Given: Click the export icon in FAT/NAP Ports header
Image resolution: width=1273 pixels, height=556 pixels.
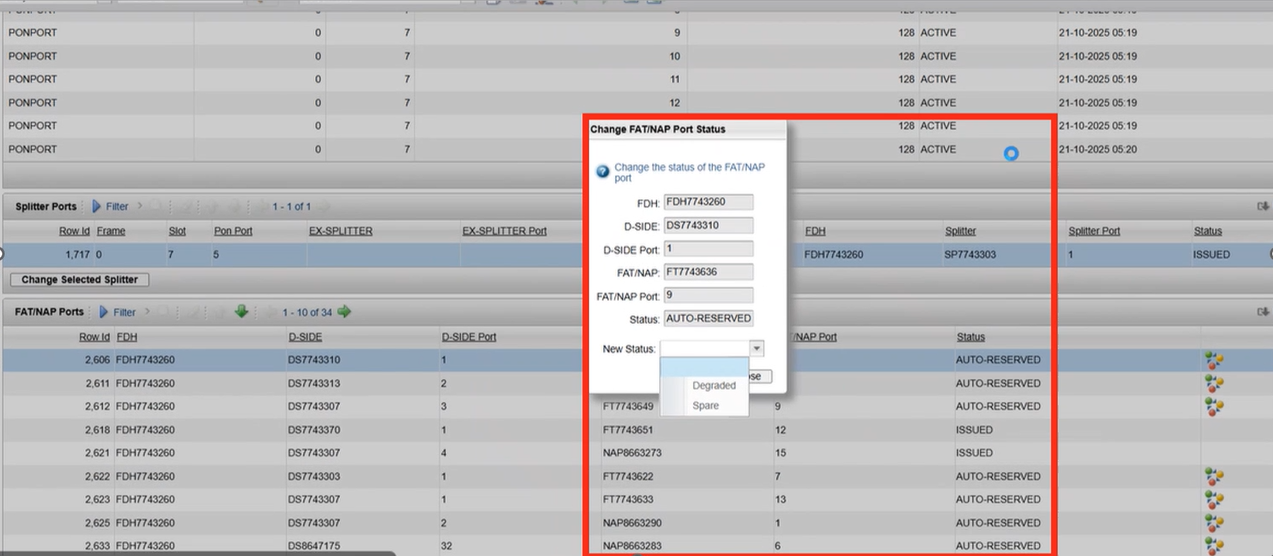Looking at the screenshot, I should click(1263, 312).
